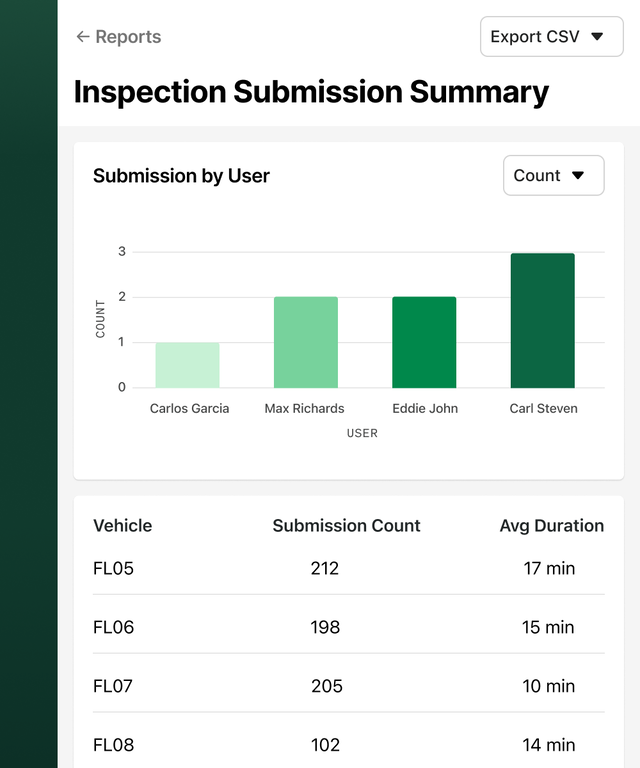The height and width of the screenshot is (768, 640).
Task: Click the Eddie John bar in chart
Action: [x=424, y=342]
